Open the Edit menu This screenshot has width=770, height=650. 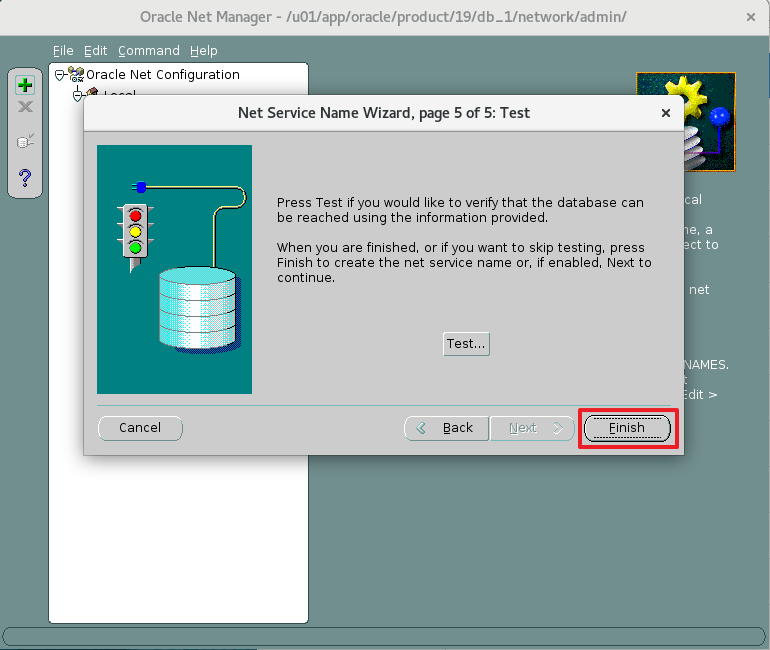pos(95,51)
